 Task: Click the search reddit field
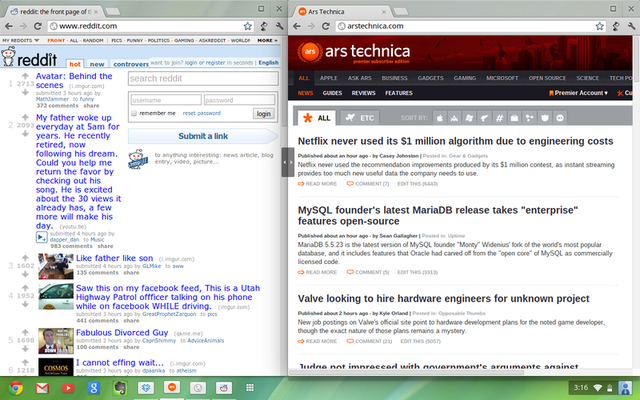click(203, 78)
